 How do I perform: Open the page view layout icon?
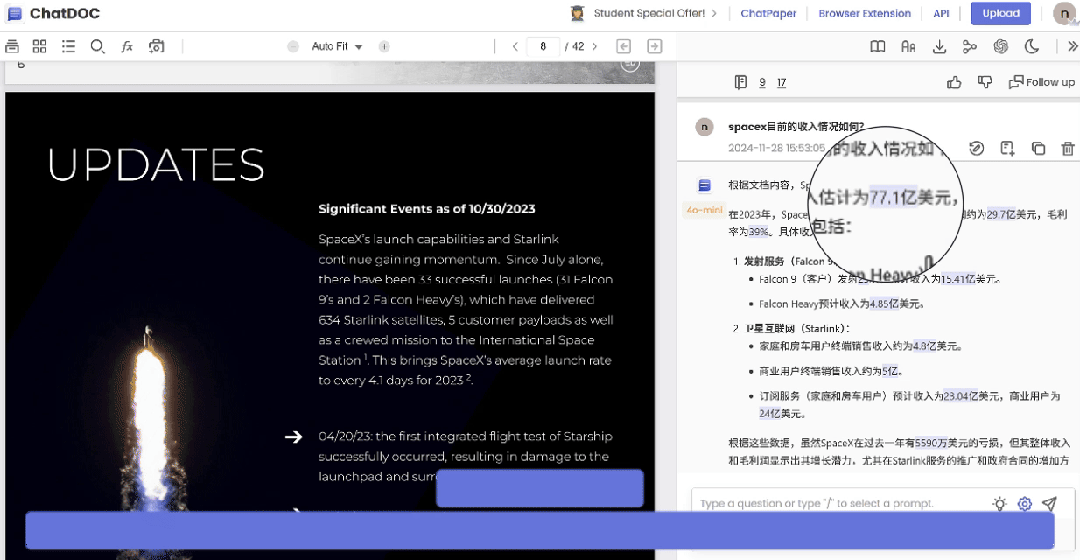(12, 46)
